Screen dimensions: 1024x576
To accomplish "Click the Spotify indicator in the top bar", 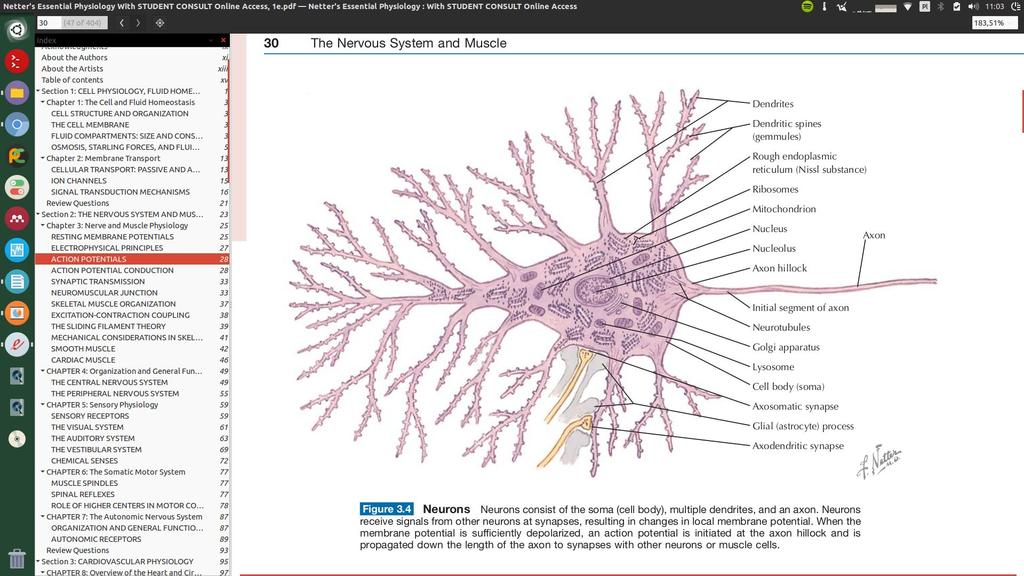I will coord(807,7).
